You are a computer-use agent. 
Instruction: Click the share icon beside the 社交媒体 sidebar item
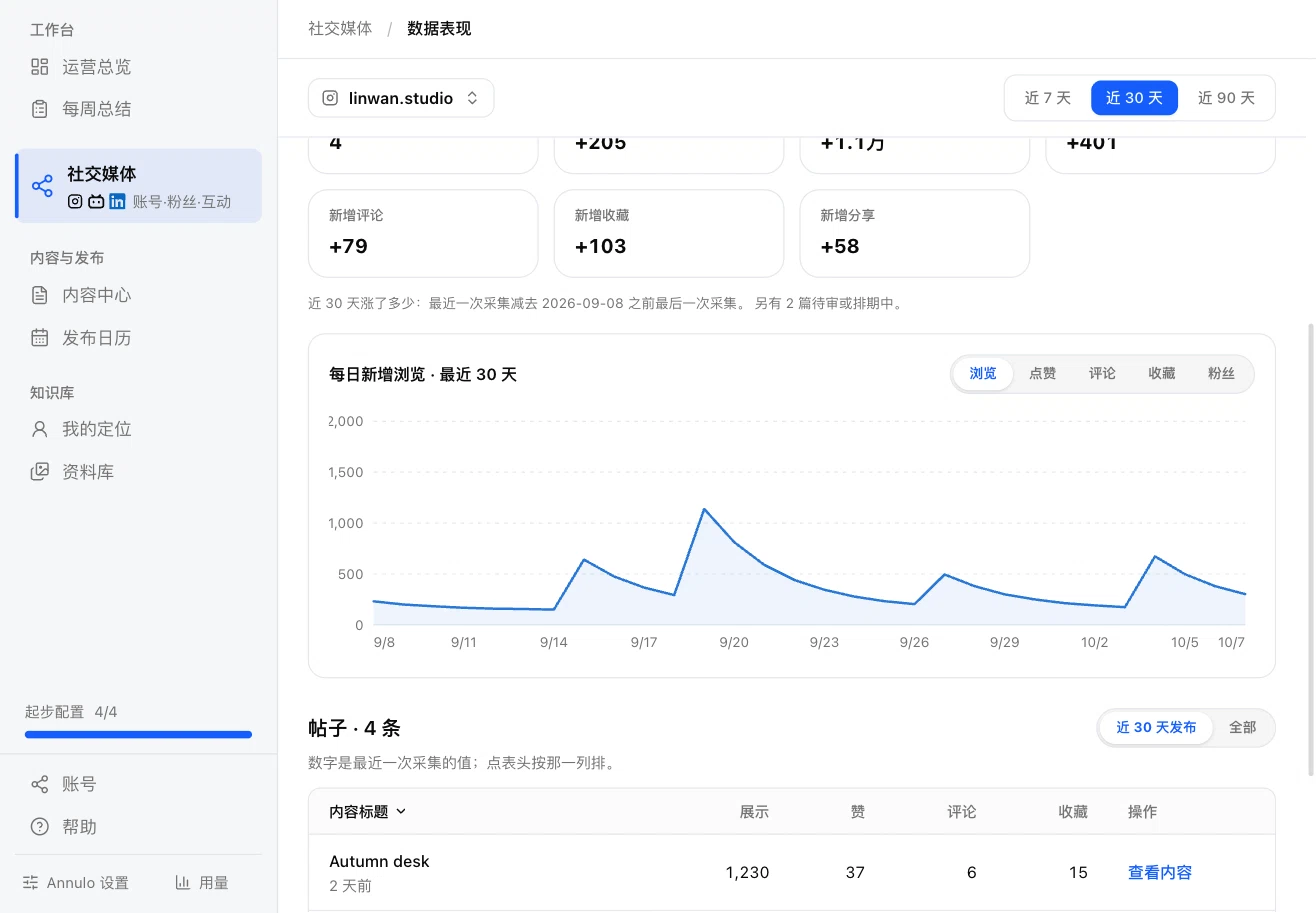(x=42, y=186)
